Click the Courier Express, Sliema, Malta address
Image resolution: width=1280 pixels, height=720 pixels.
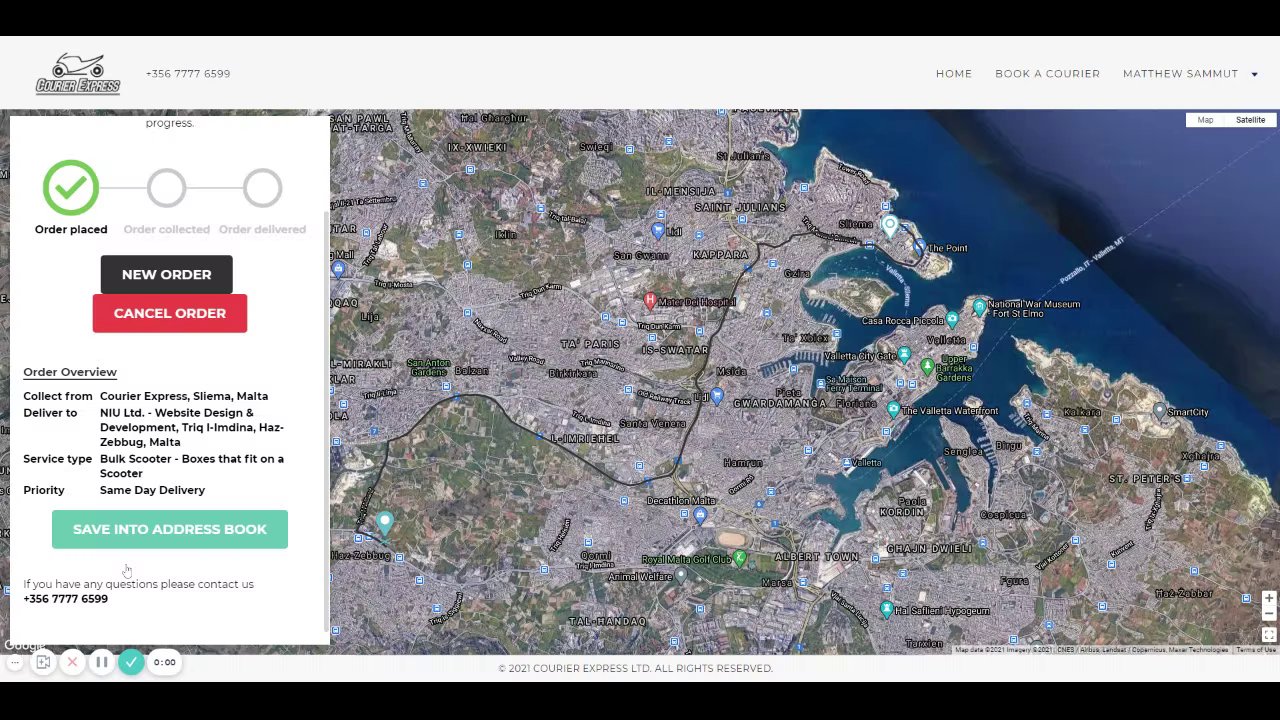point(184,396)
